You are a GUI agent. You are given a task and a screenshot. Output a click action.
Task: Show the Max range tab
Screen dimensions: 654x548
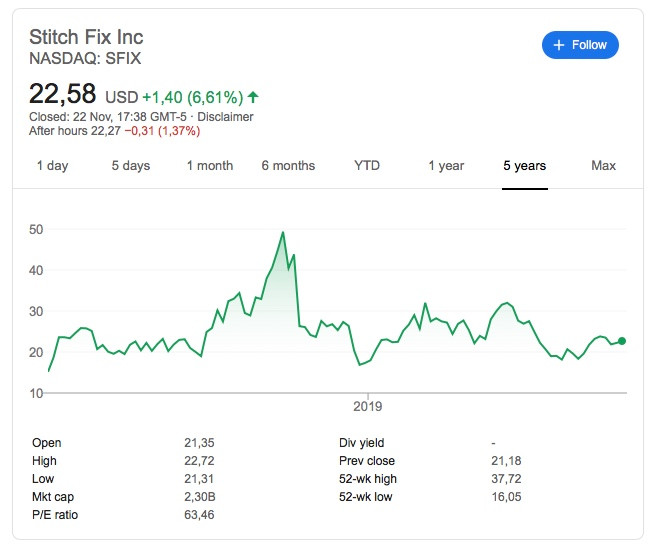[x=603, y=166]
